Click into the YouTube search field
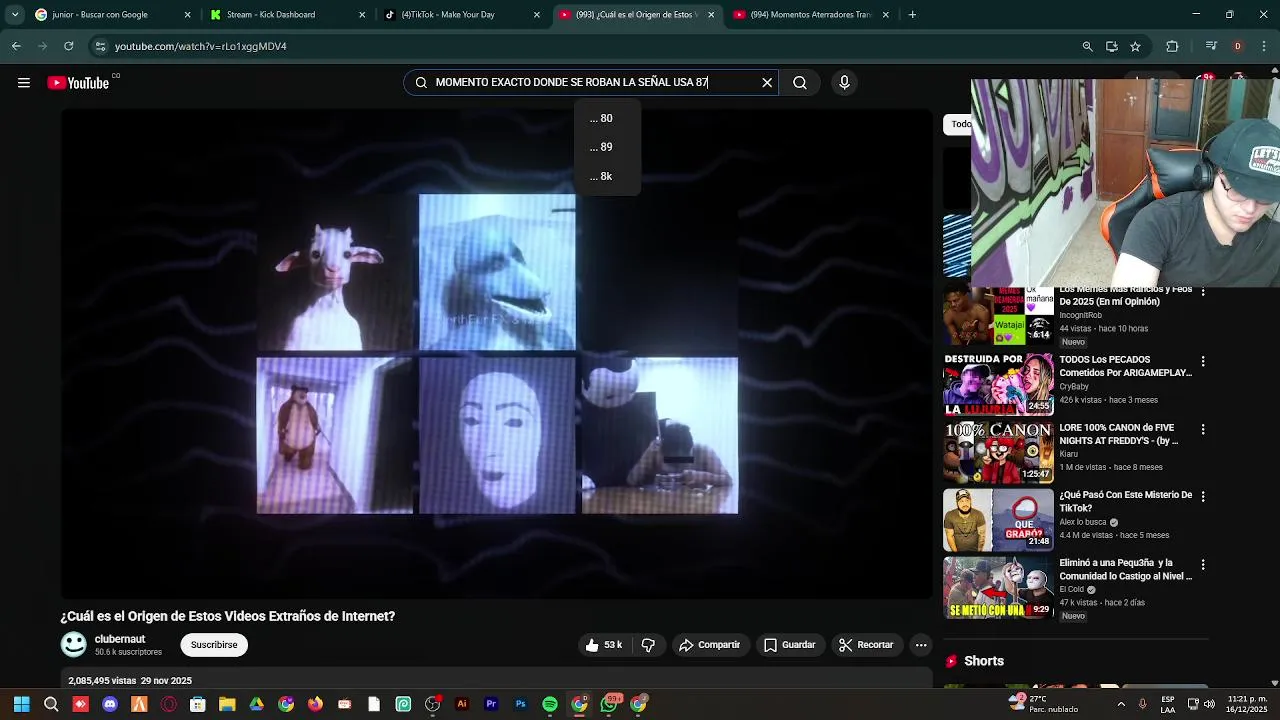The image size is (1280, 720). click(x=590, y=83)
